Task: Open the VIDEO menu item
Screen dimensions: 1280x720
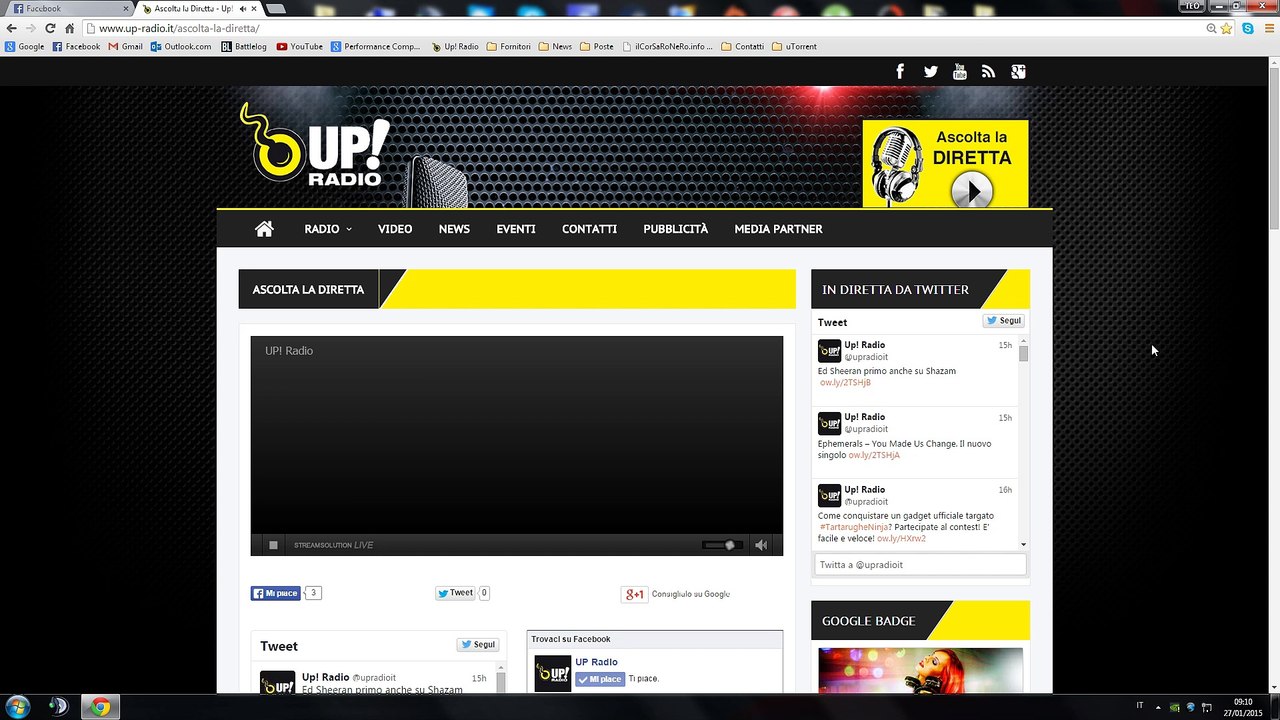Action: click(395, 229)
